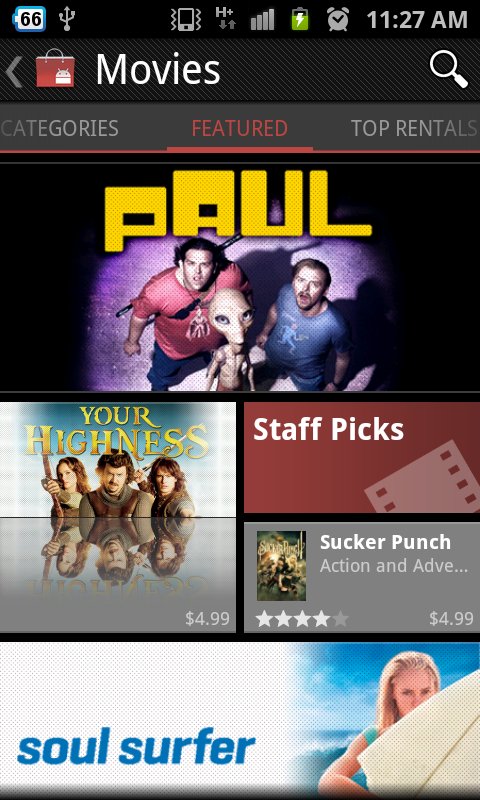Tap the charging battery status icon
480x800 pixels.
point(300,19)
